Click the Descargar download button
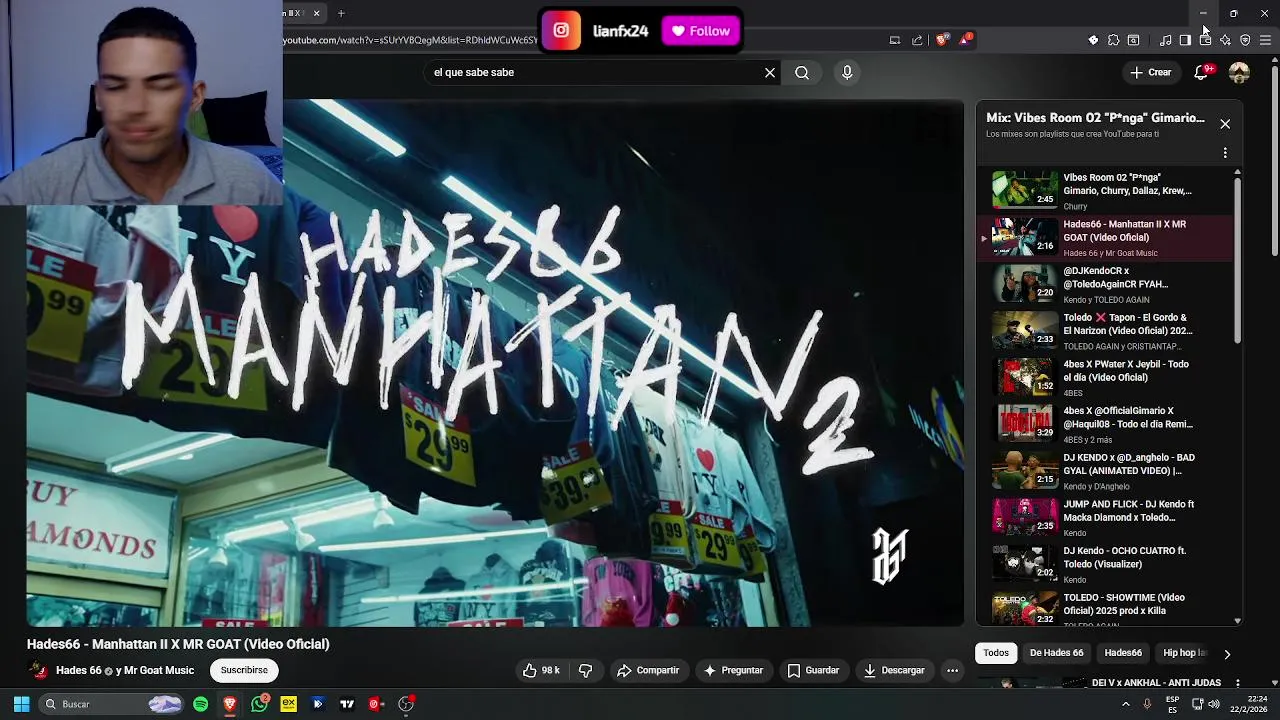Image resolution: width=1280 pixels, height=720 pixels. point(894,670)
